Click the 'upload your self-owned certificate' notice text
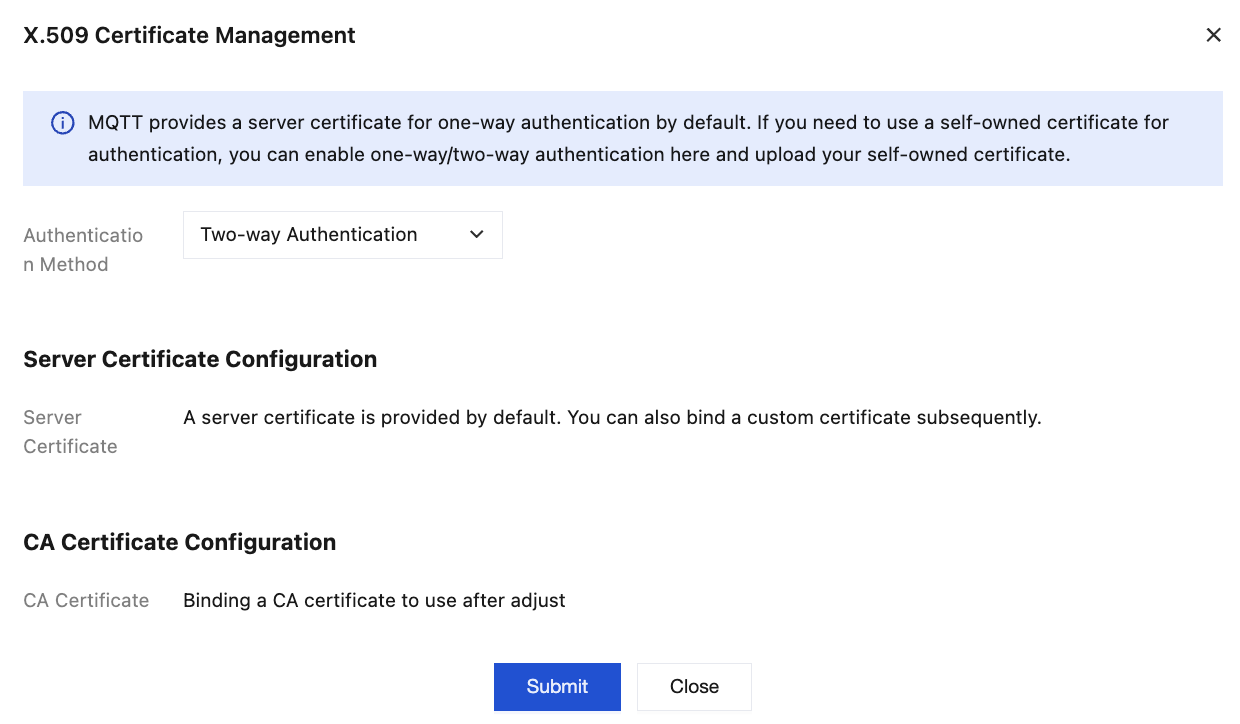Screen dimensions: 1240x724 (x=900, y=155)
